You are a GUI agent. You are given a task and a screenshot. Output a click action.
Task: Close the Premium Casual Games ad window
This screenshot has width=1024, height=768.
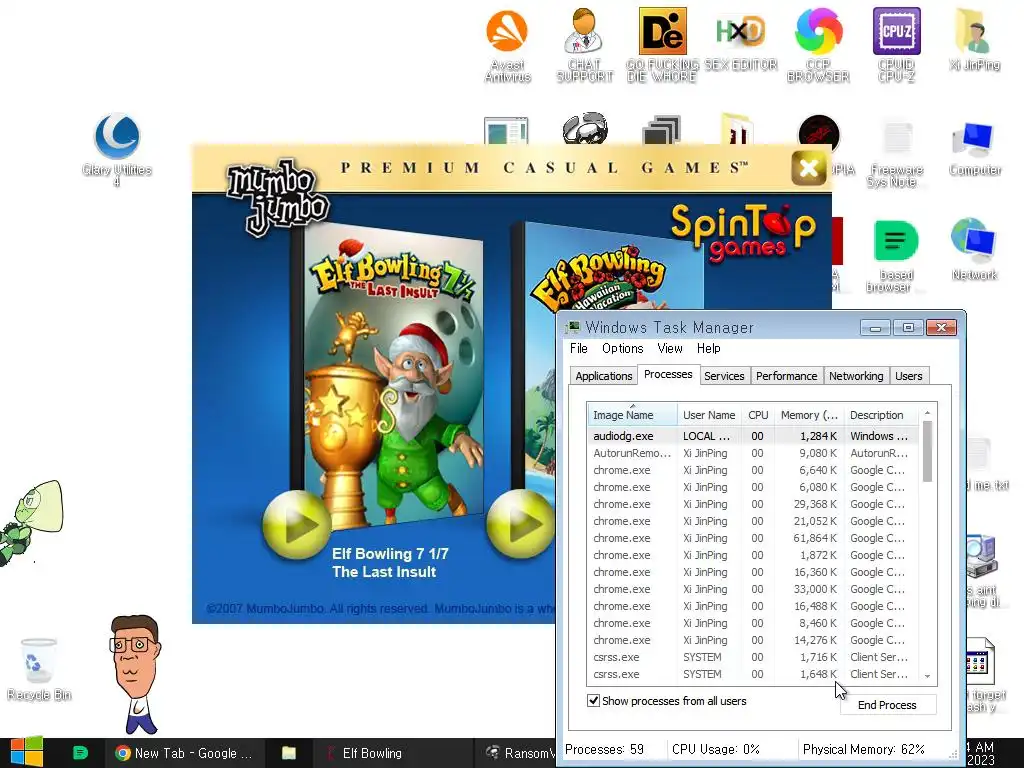808,168
